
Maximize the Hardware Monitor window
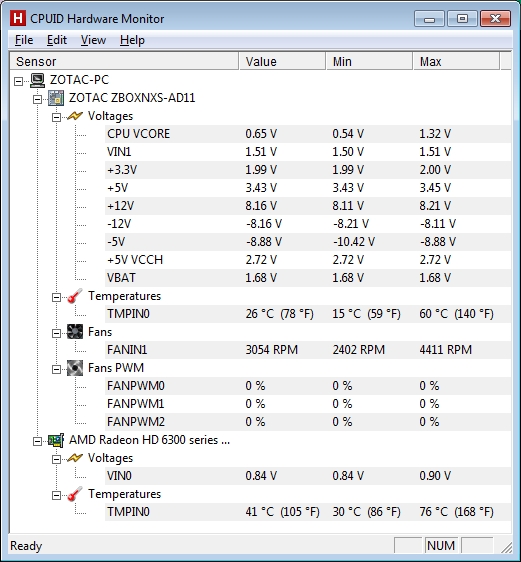462,19
